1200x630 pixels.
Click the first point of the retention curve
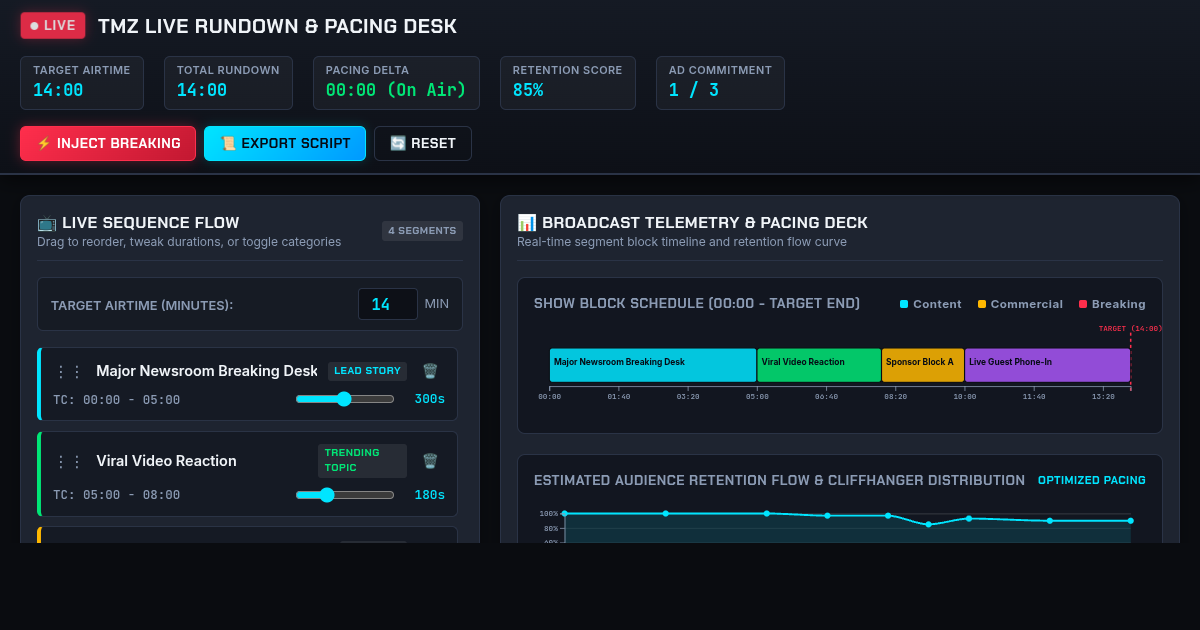click(565, 513)
